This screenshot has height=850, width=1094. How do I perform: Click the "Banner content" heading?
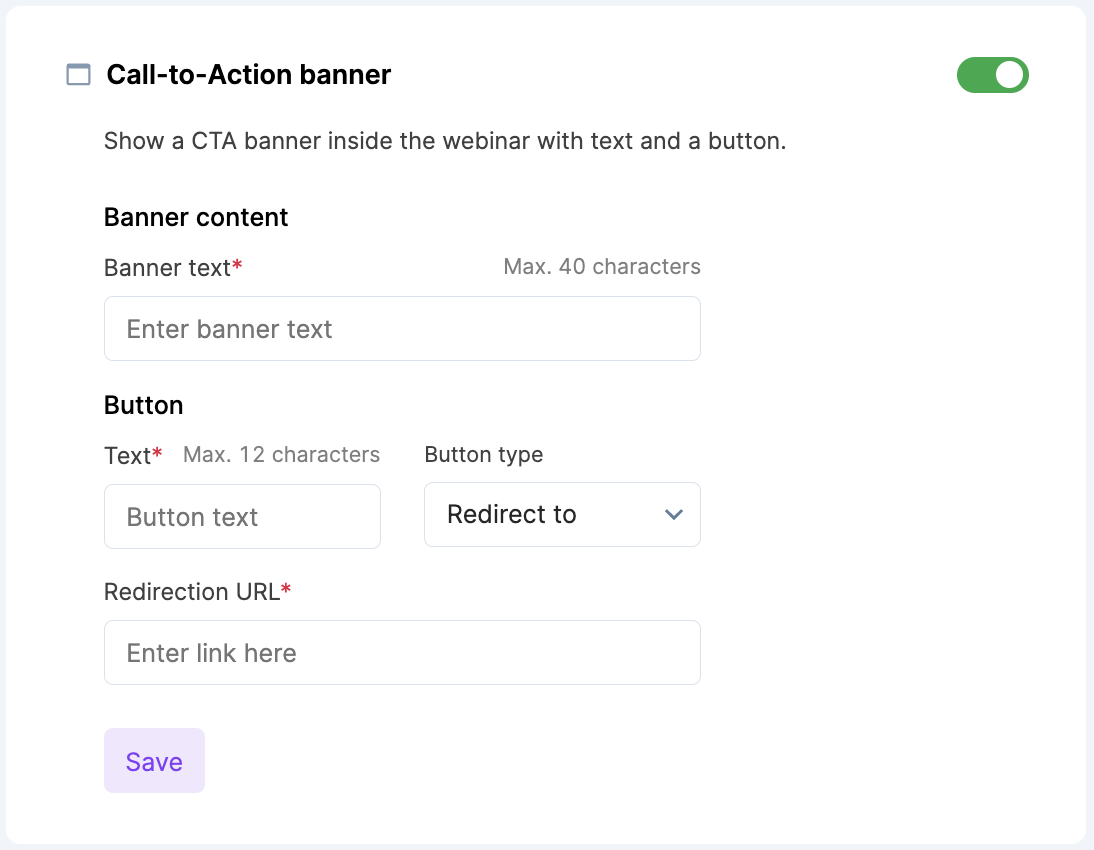(195, 217)
